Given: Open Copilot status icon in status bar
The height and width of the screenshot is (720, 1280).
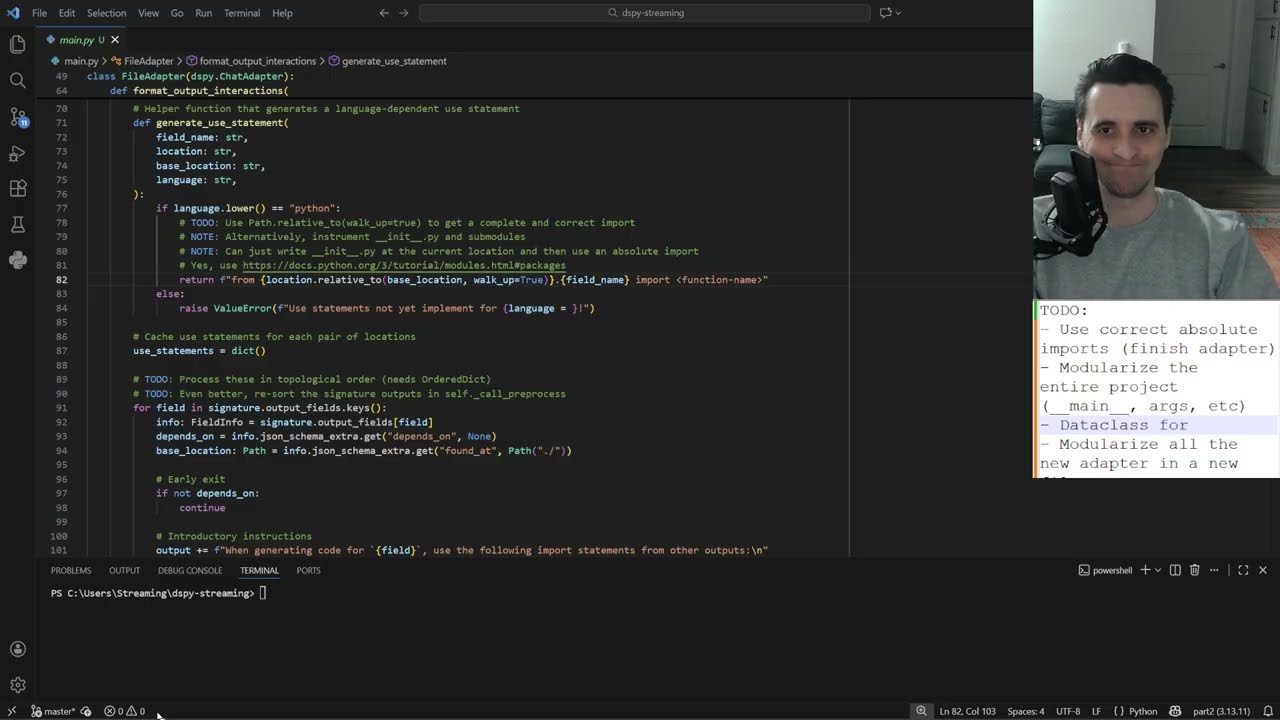Looking at the screenshot, I should tap(1175, 711).
